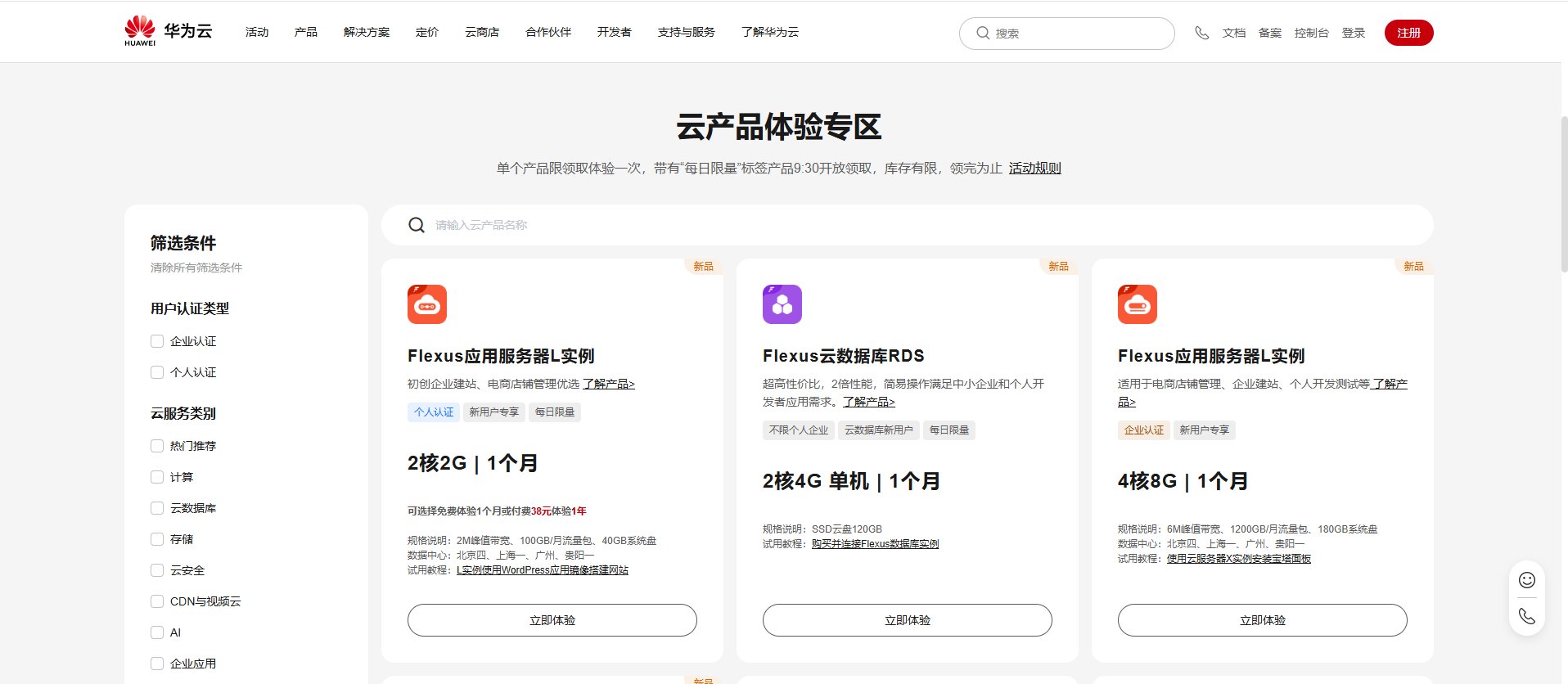Check the 存储 category
Image resolution: width=1568 pixels, height=684 pixels.
tap(157, 539)
